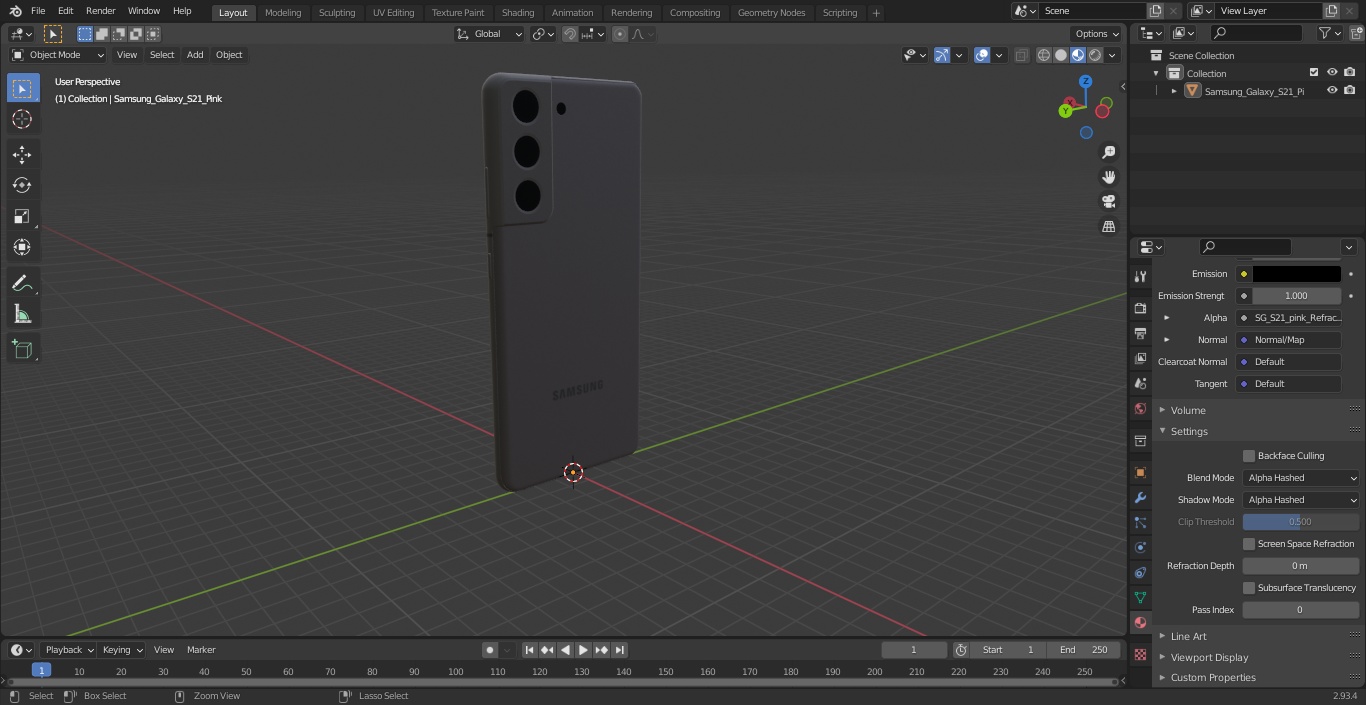This screenshot has width=1366, height=705.
Task: Switch to the Modeling workspace tab
Action: [x=283, y=12]
